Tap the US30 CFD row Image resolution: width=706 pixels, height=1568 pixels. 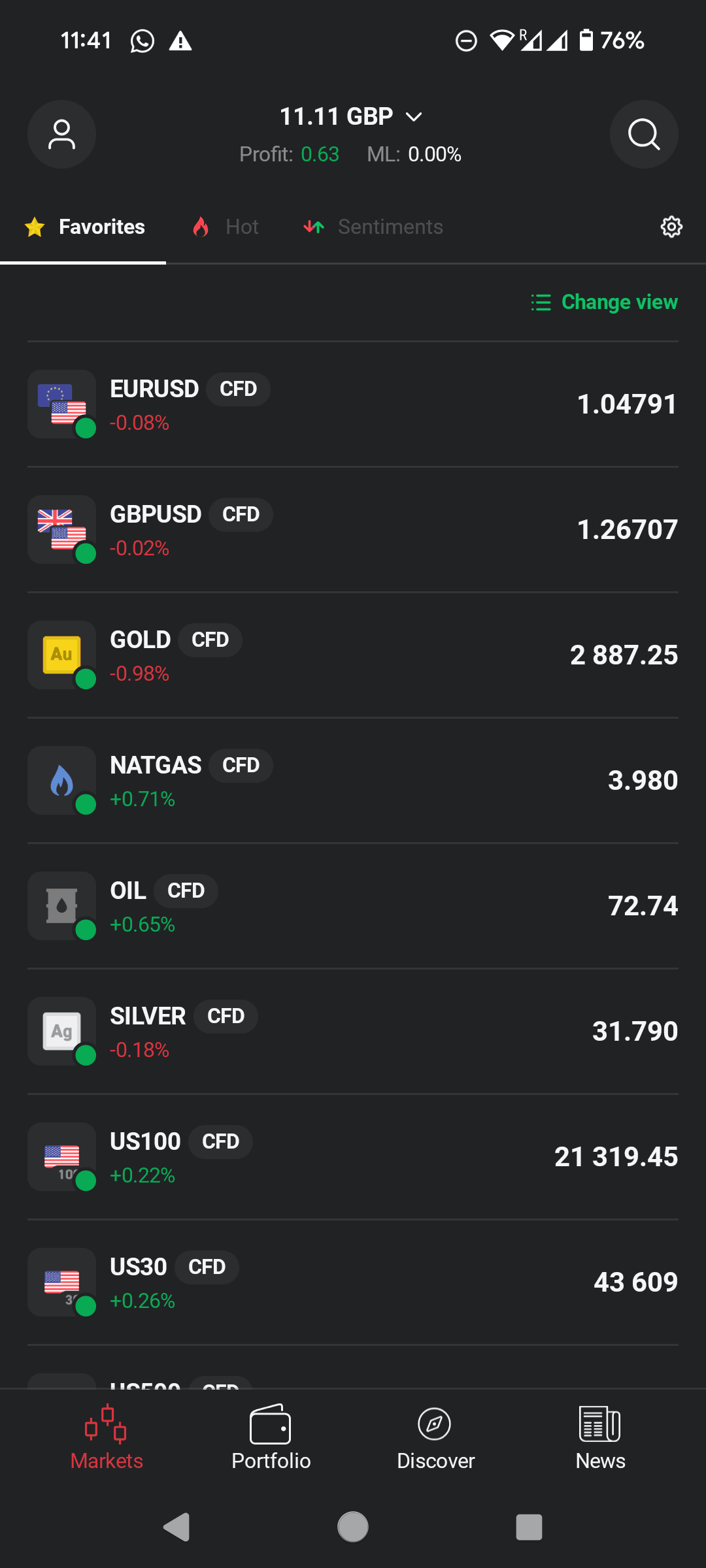pos(353,1282)
